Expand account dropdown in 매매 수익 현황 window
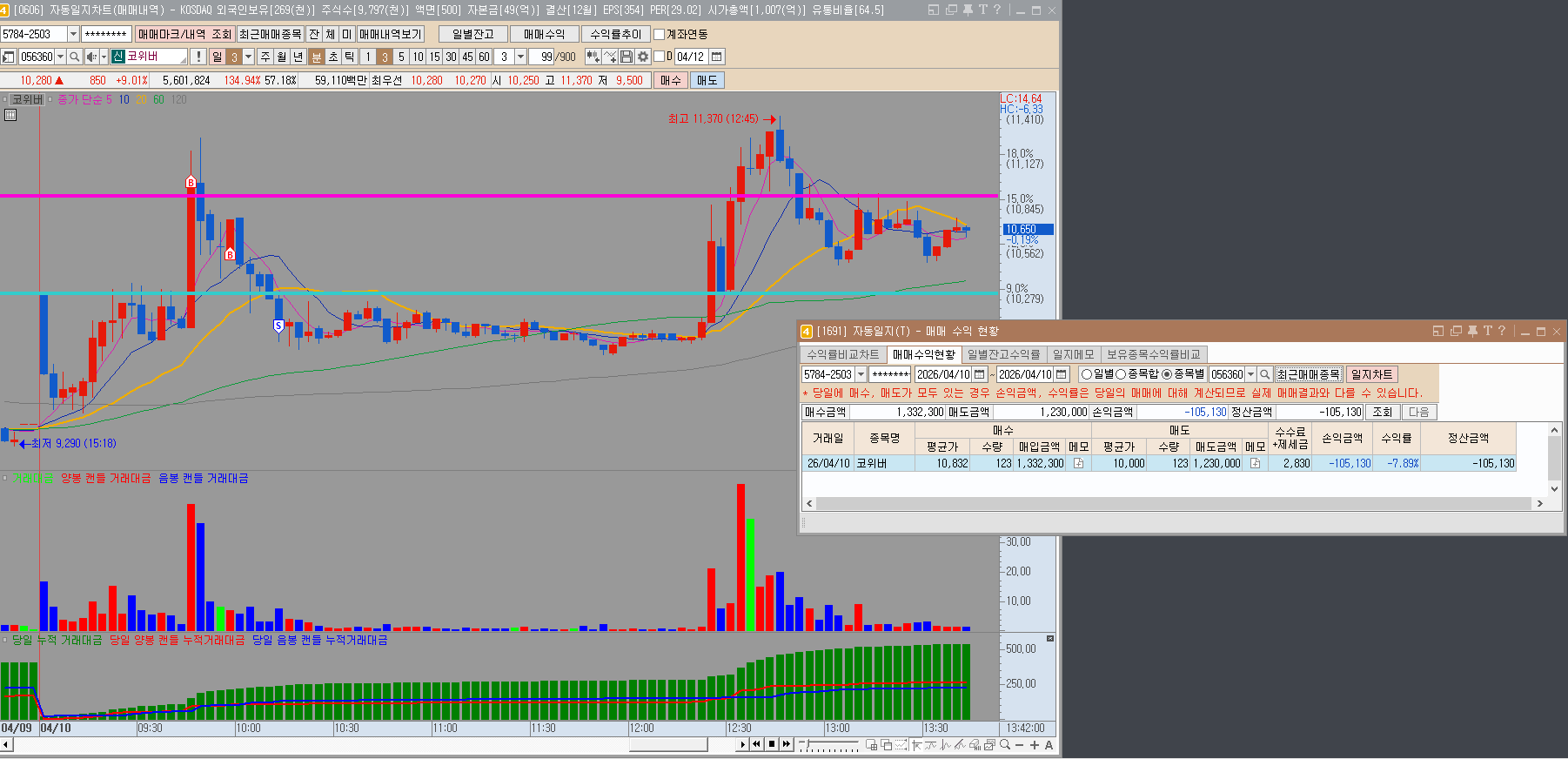 tap(861, 374)
